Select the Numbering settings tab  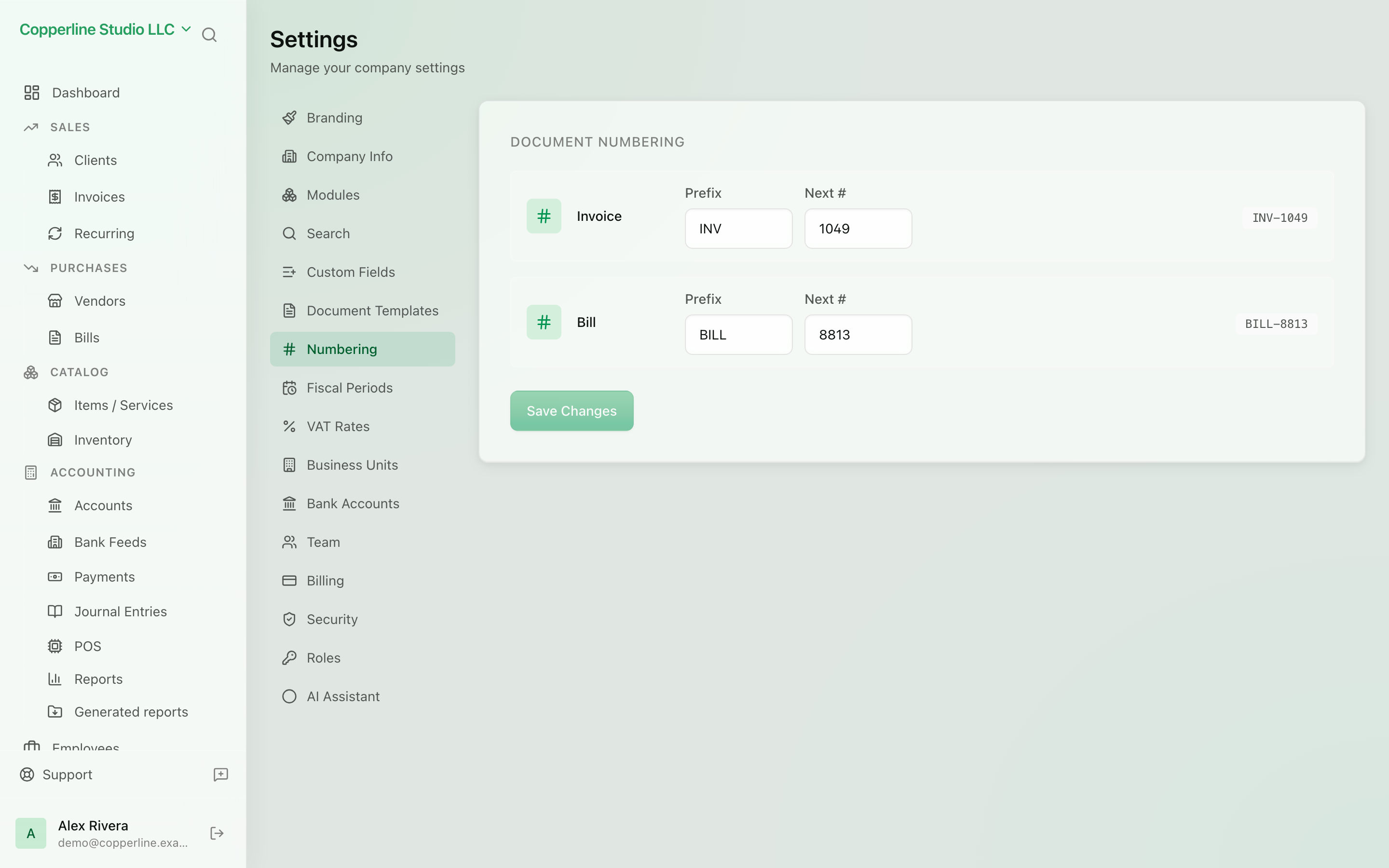click(x=362, y=349)
